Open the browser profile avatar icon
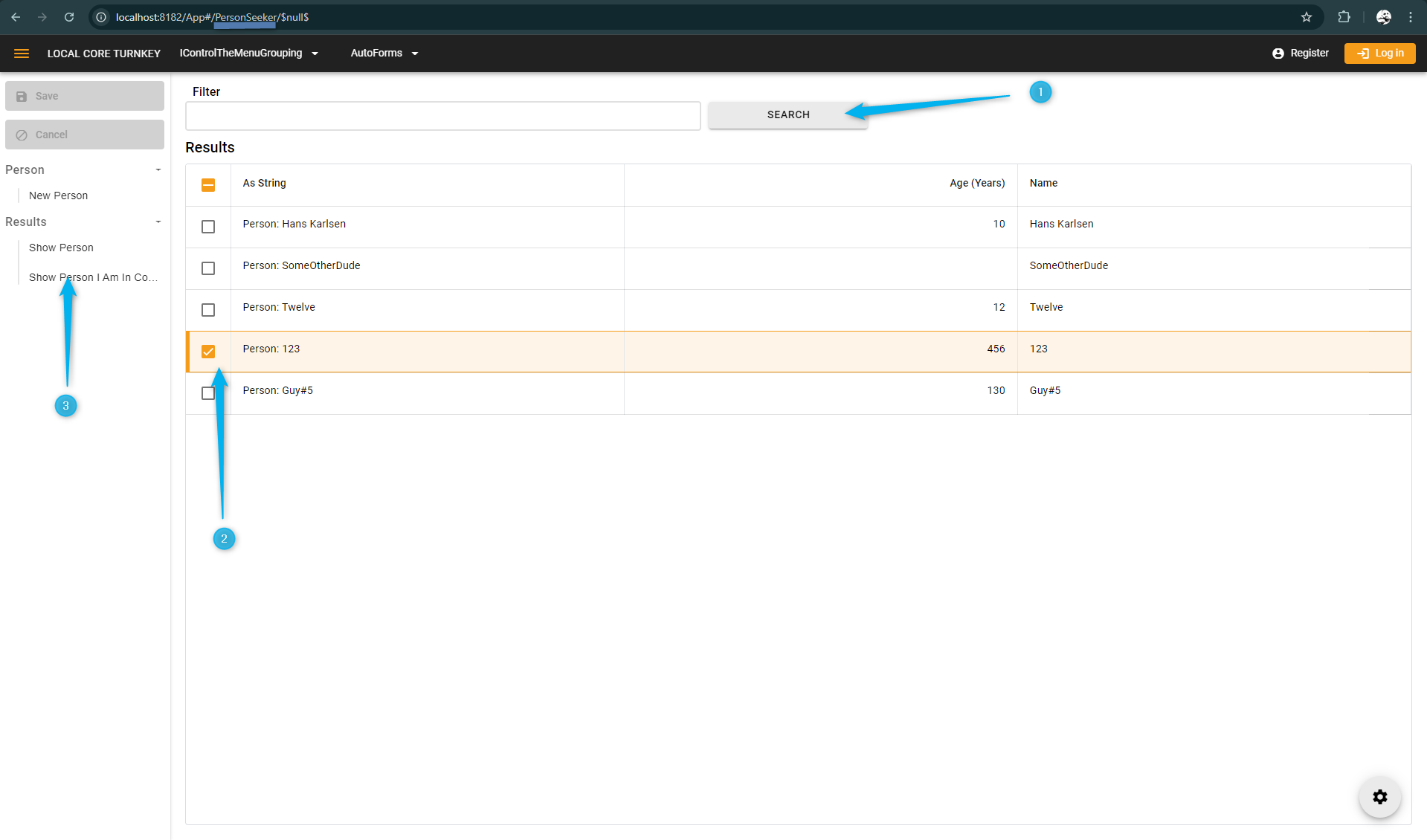The height and width of the screenshot is (840, 1427). (1383, 17)
